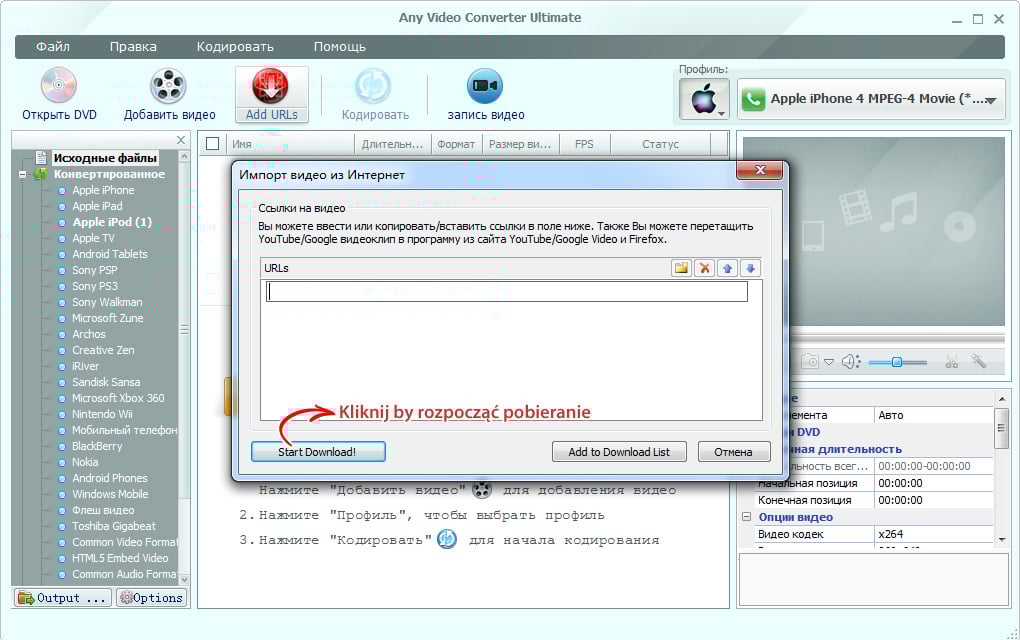Click the volume slider handle under preview
The image size is (1020, 640).
click(x=896, y=362)
